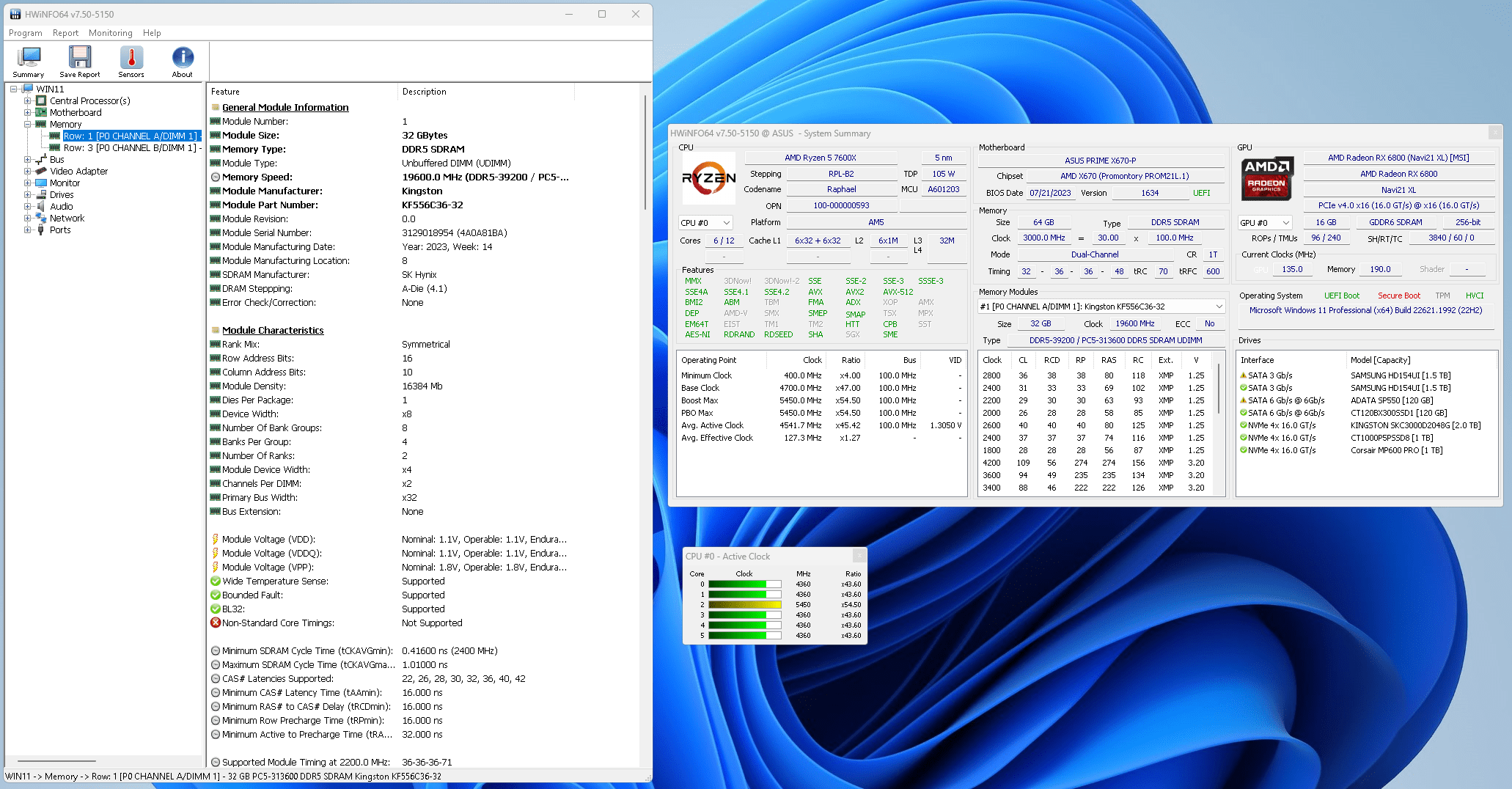Expand the Drives branch
The width and height of the screenshot is (1512, 789).
pos(28,194)
